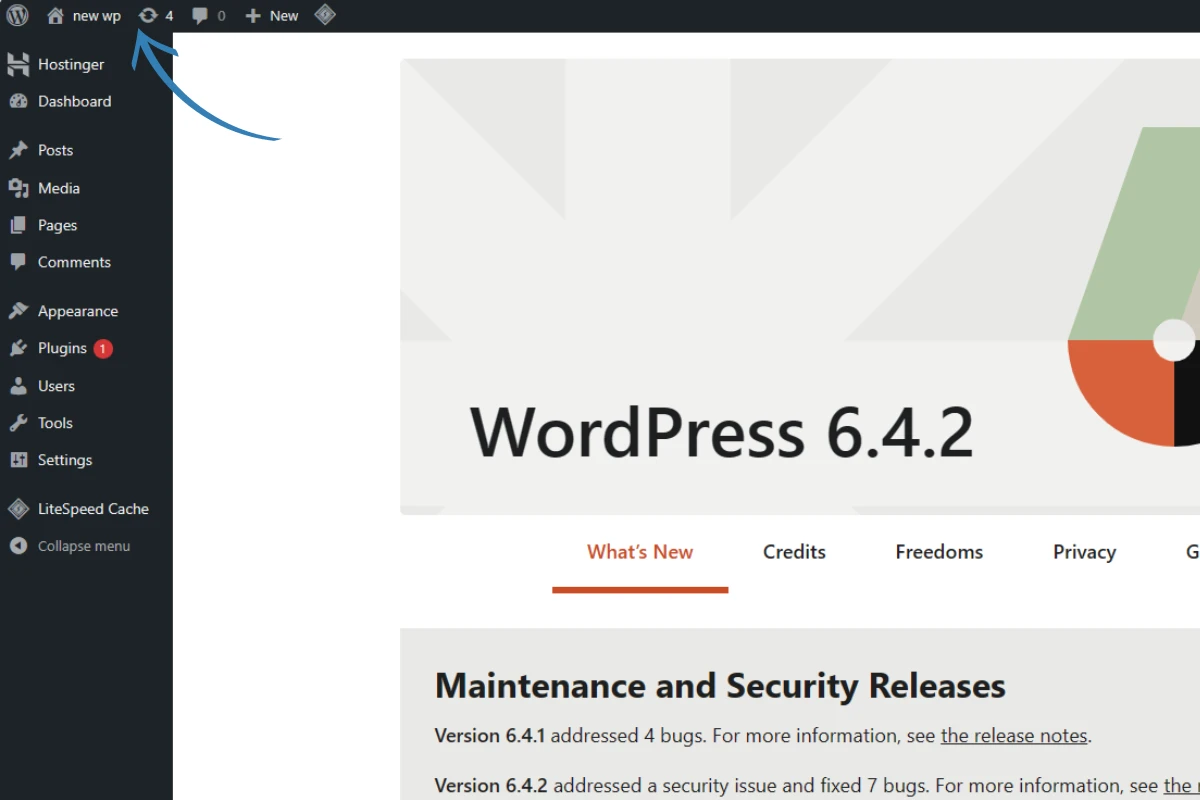Image resolution: width=1200 pixels, height=800 pixels.
Task: Open the Tools menu label
Action: [x=55, y=423]
